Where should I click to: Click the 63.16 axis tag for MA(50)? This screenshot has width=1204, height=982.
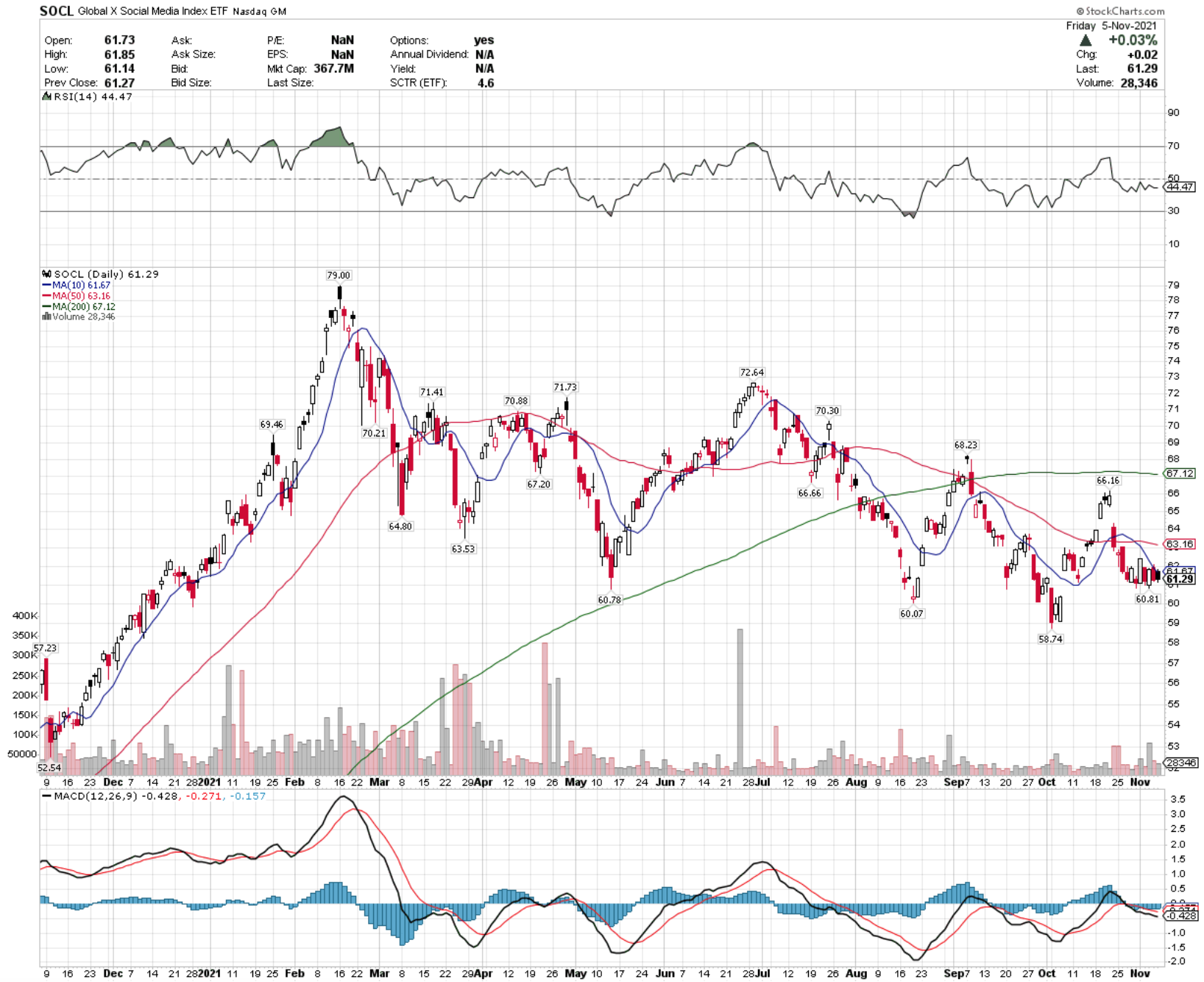pyautogui.click(x=1180, y=544)
